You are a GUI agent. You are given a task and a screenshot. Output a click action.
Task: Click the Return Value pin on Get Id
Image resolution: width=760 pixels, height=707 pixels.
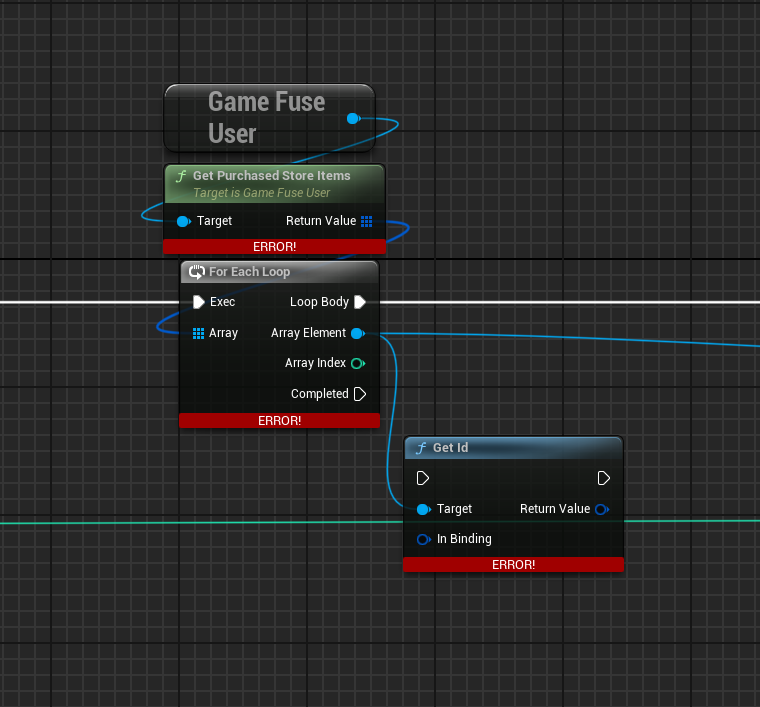click(602, 509)
